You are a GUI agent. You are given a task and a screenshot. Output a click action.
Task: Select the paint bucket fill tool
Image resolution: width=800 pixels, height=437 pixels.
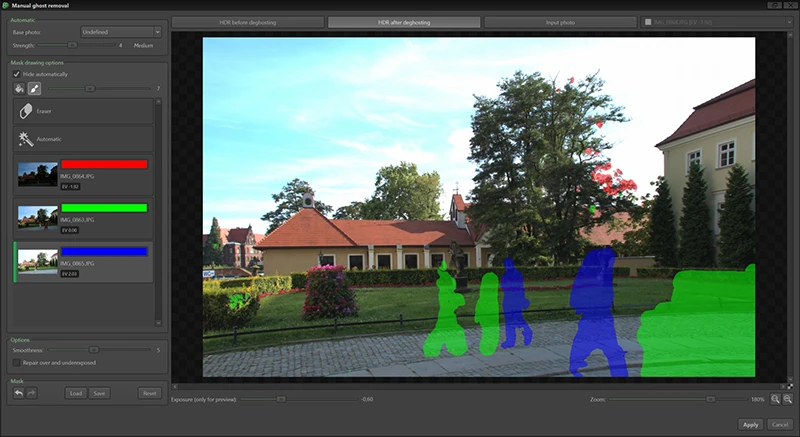point(19,88)
